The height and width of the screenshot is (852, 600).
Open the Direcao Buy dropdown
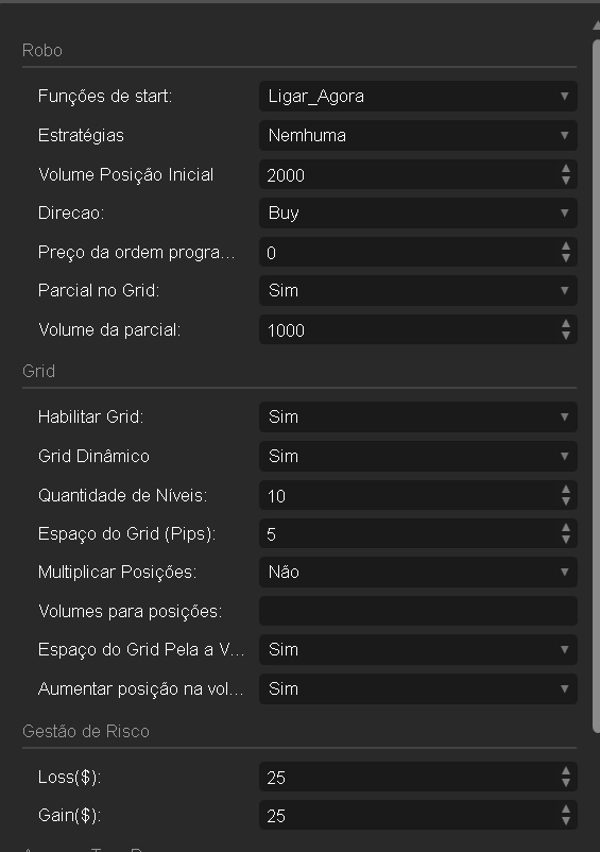(417, 213)
